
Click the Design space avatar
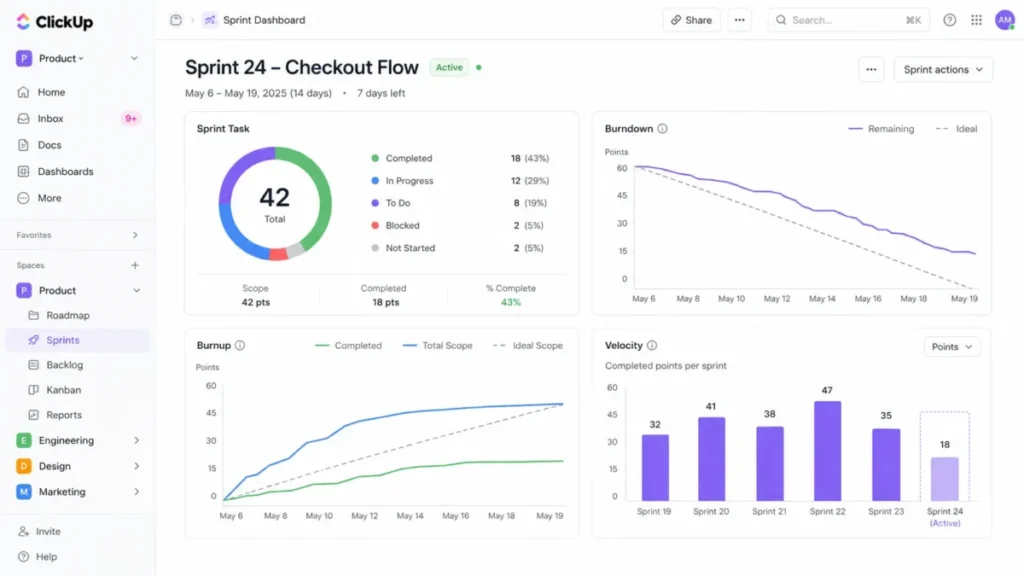click(24, 466)
